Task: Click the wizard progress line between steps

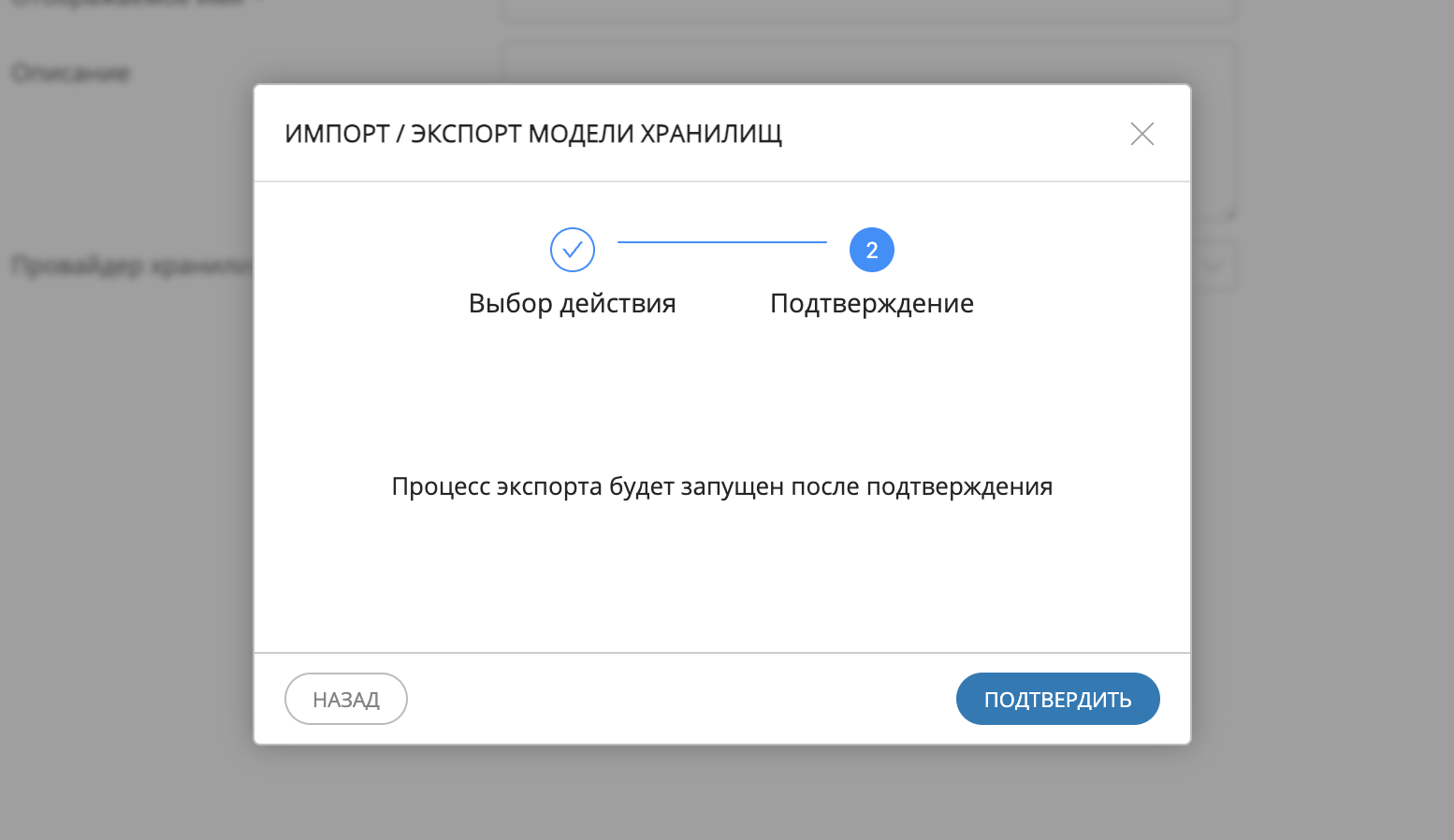Action: [721, 241]
